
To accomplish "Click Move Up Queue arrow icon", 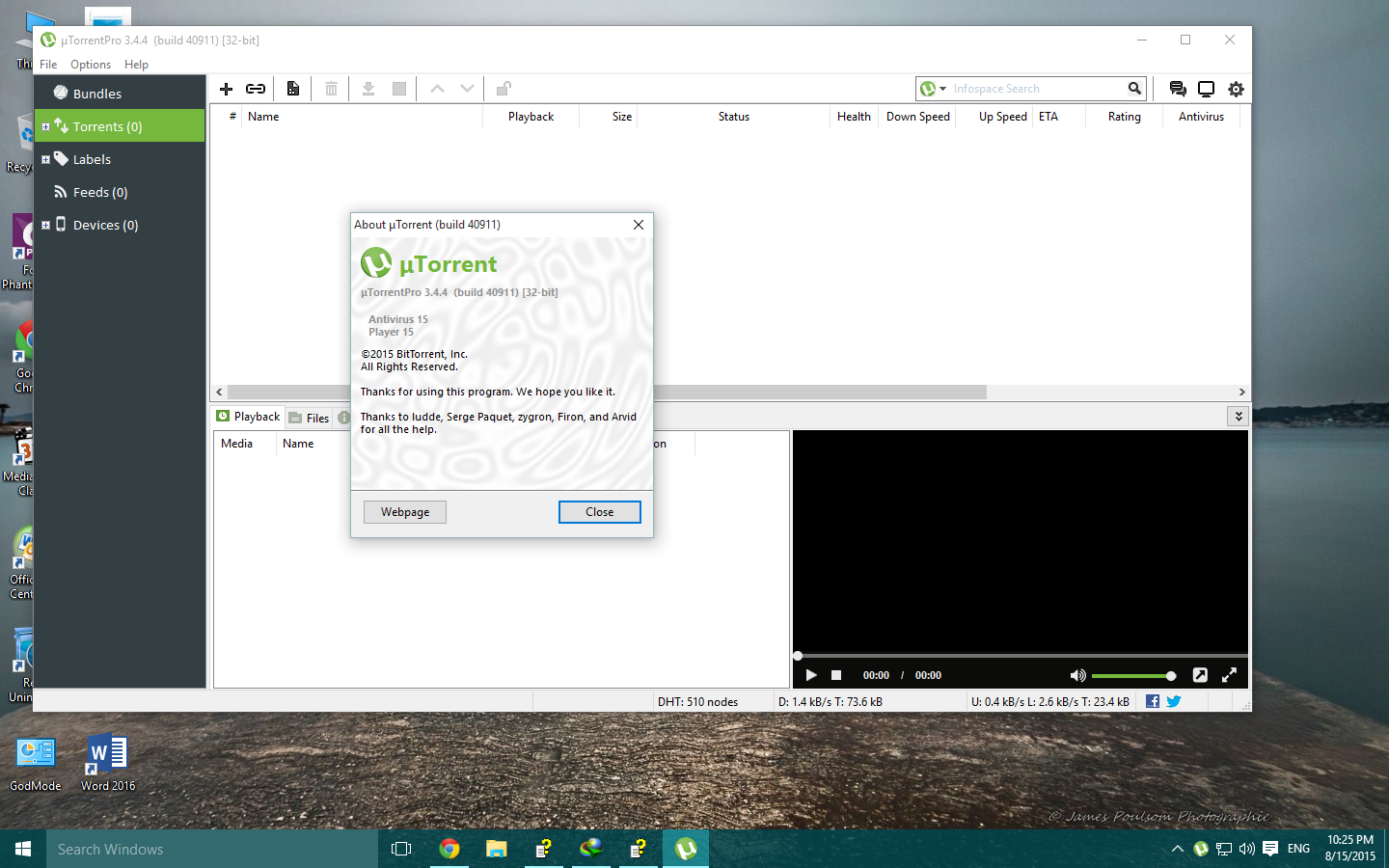I will [x=437, y=89].
